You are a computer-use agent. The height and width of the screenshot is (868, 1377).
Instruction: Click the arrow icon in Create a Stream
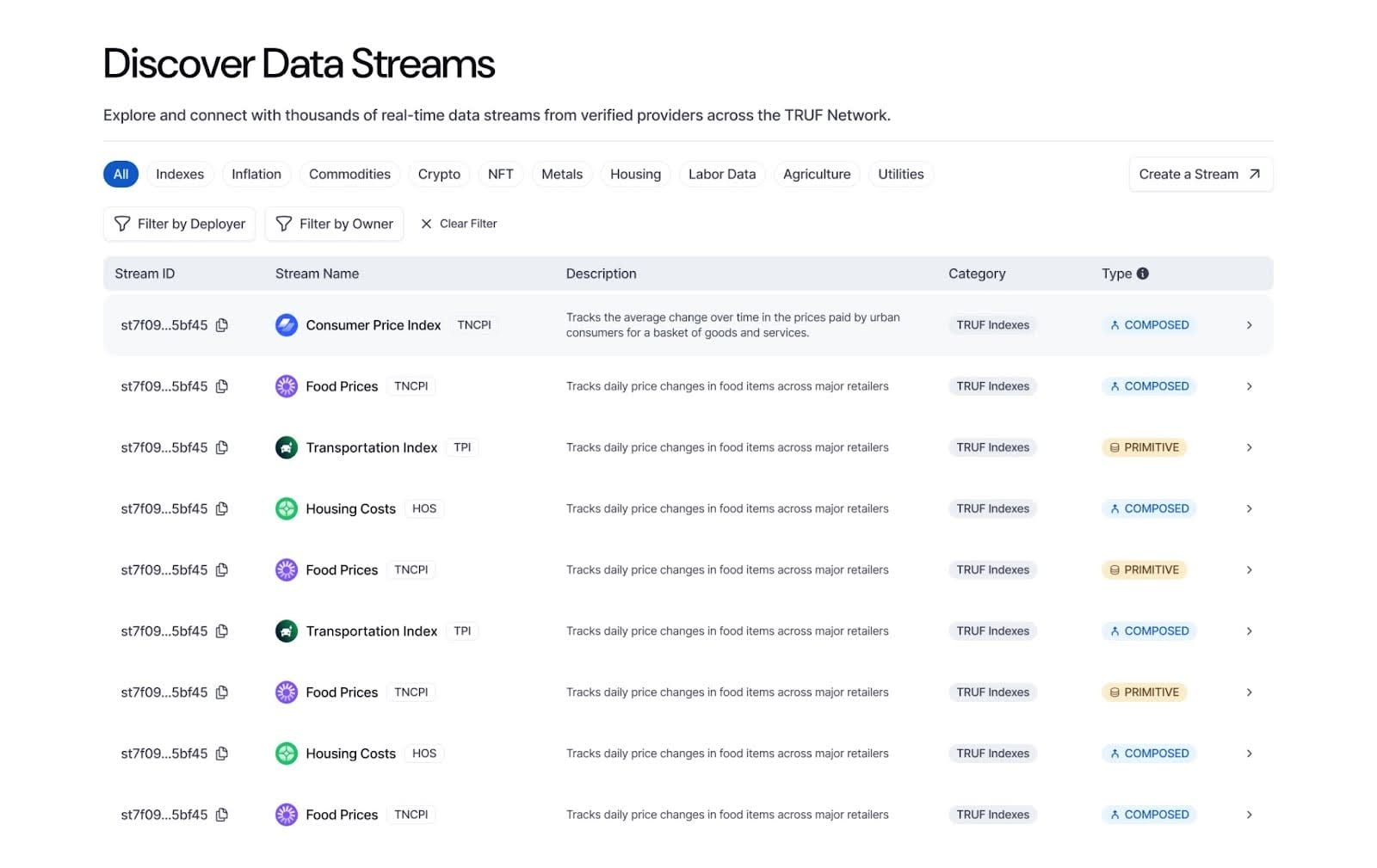(x=1255, y=174)
